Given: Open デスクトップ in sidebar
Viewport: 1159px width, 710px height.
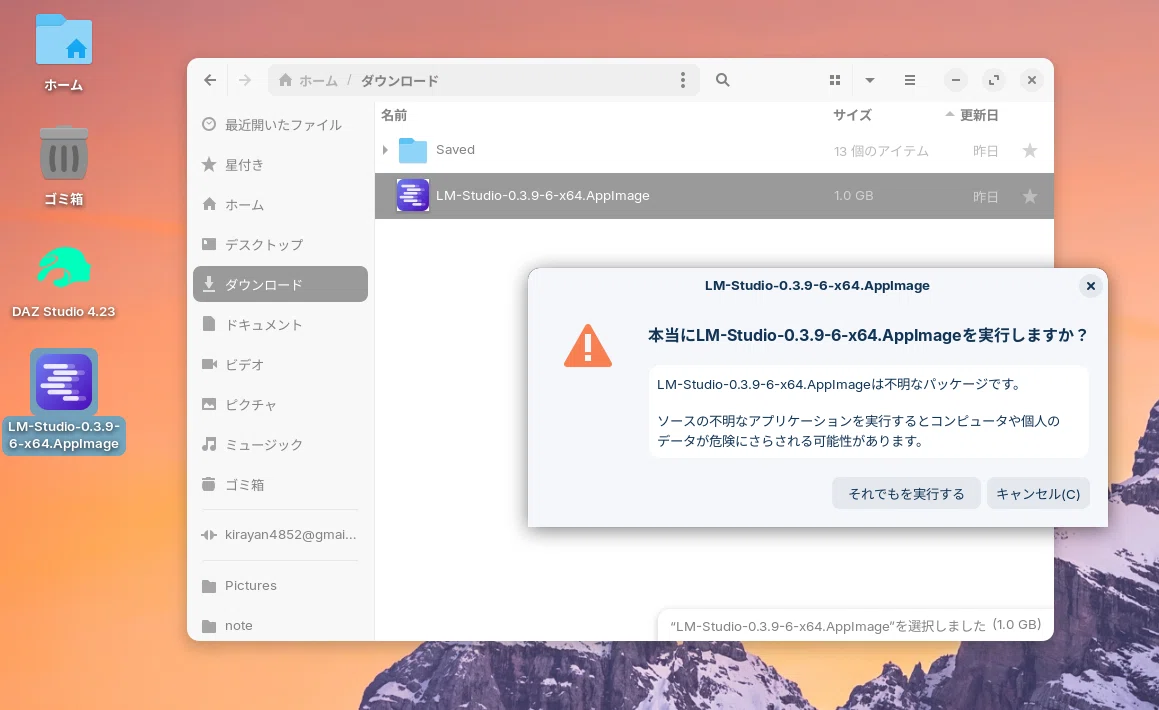Looking at the screenshot, I should click(280, 245).
